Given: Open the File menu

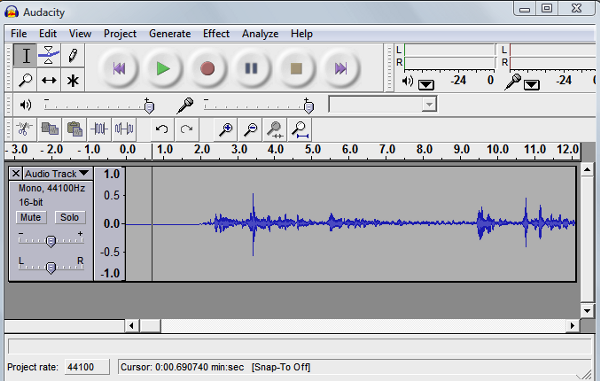Looking at the screenshot, I should [x=19, y=34].
